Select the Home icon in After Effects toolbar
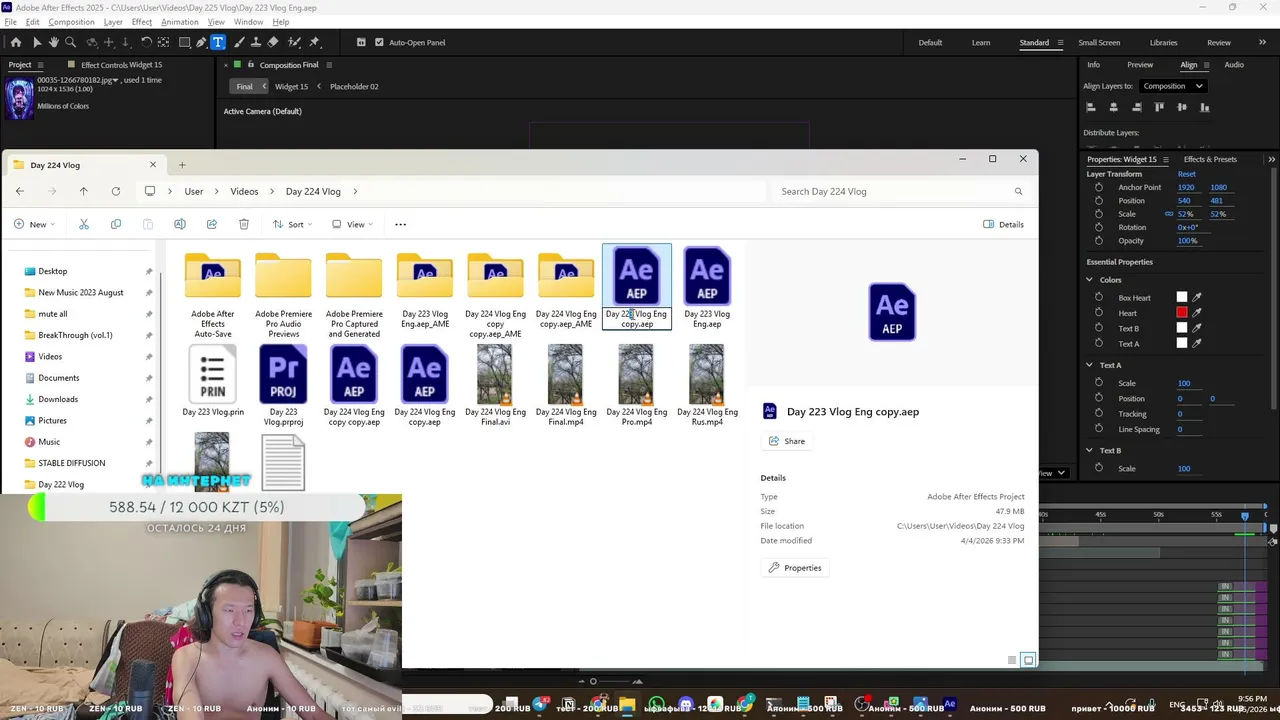 [x=15, y=42]
